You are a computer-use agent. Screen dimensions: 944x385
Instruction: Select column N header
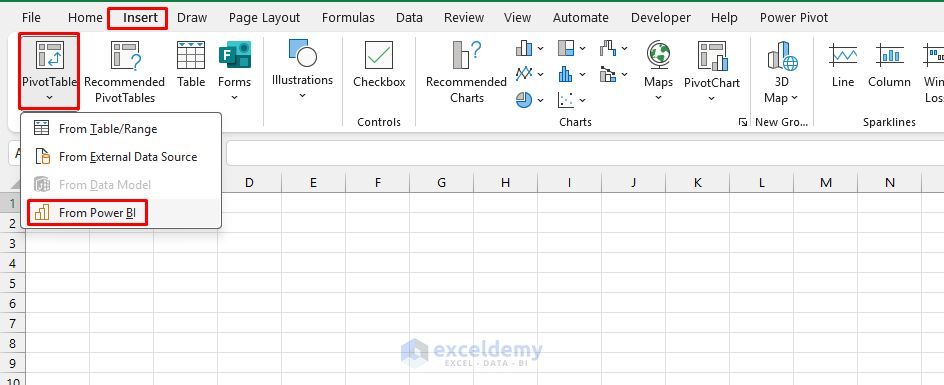coord(890,183)
